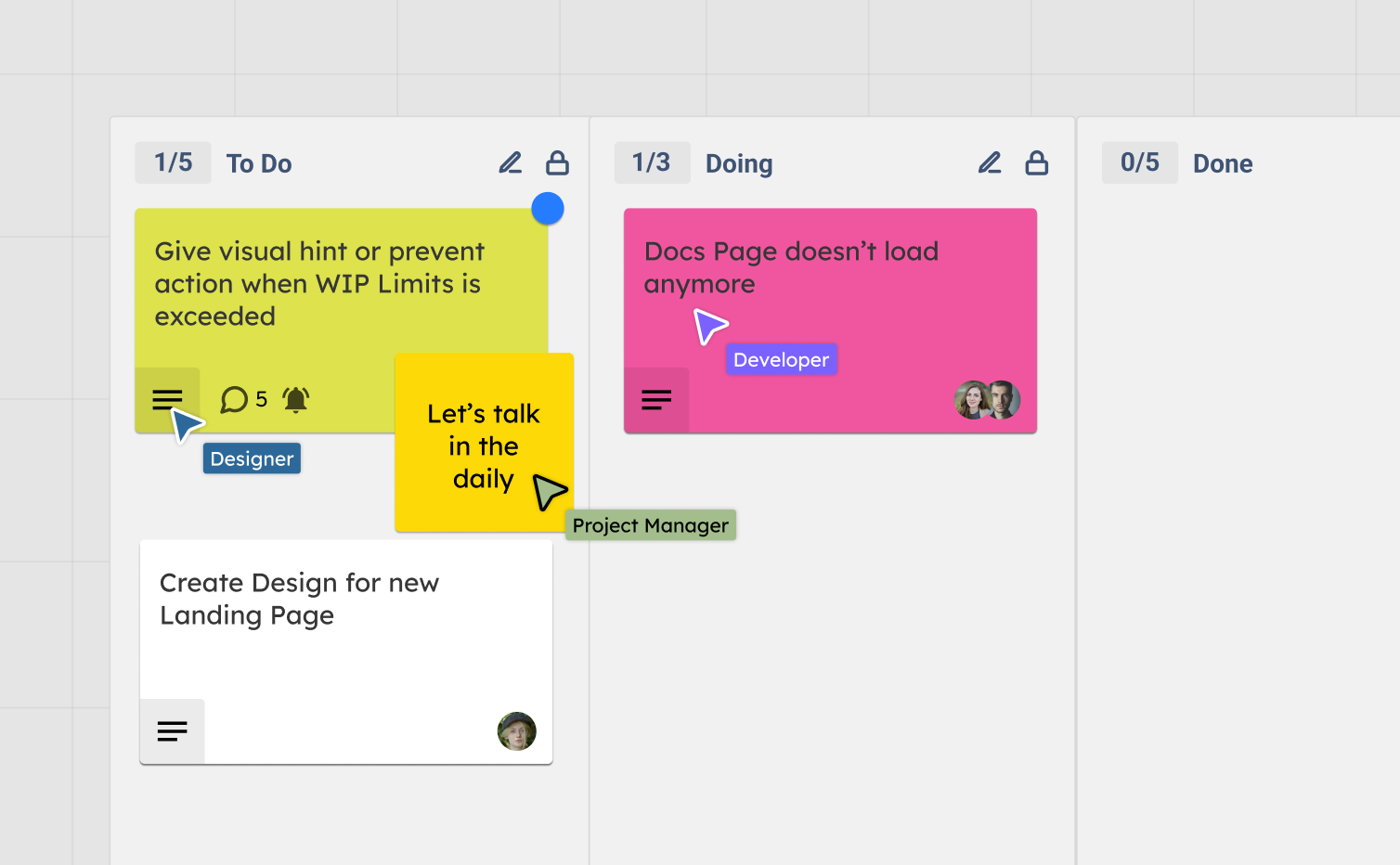Click the pencil edit icon in To Do column

click(511, 163)
